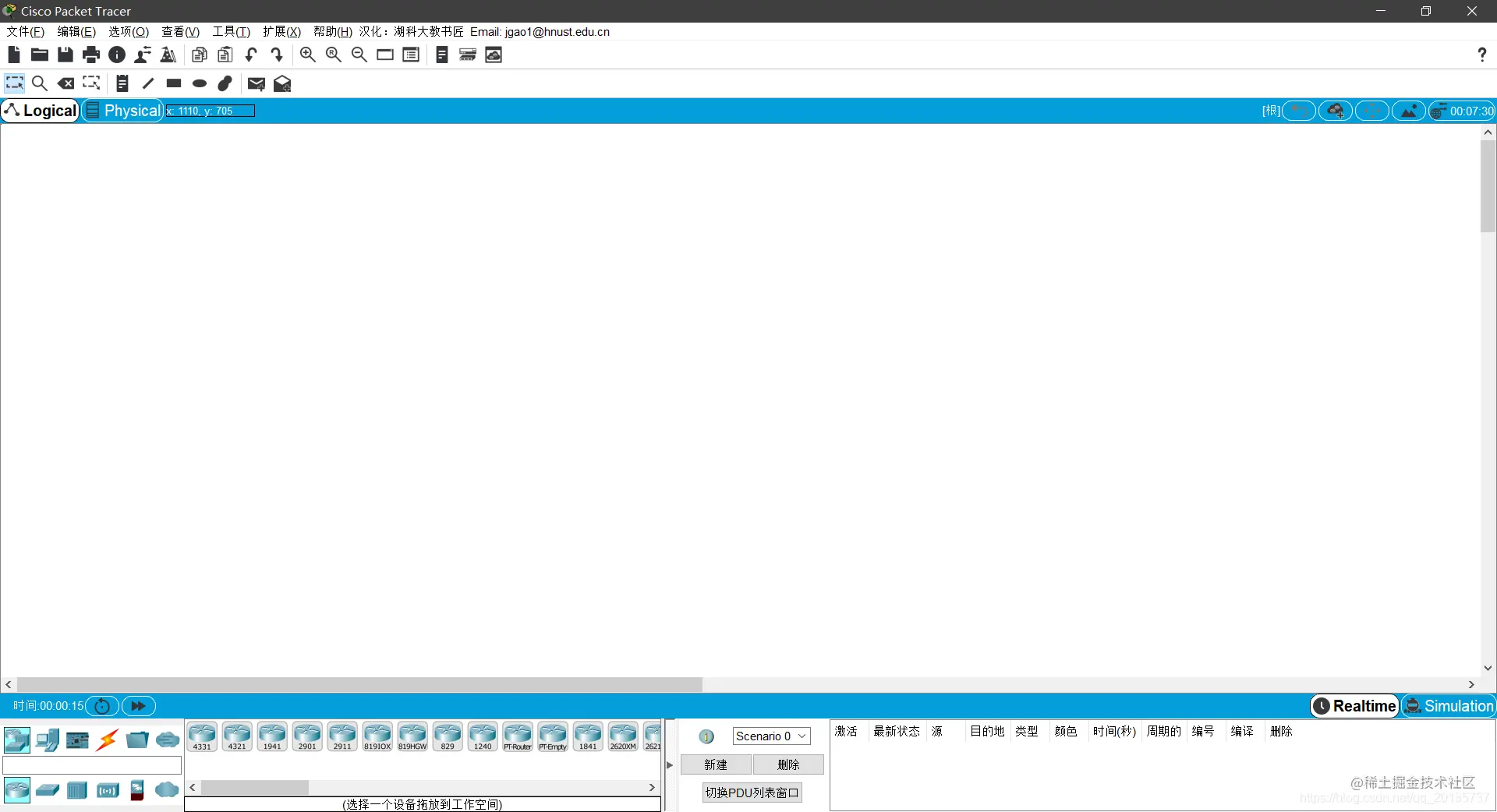Click the Copy icon in toolbar
This screenshot has height=812, width=1497.
point(200,55)
